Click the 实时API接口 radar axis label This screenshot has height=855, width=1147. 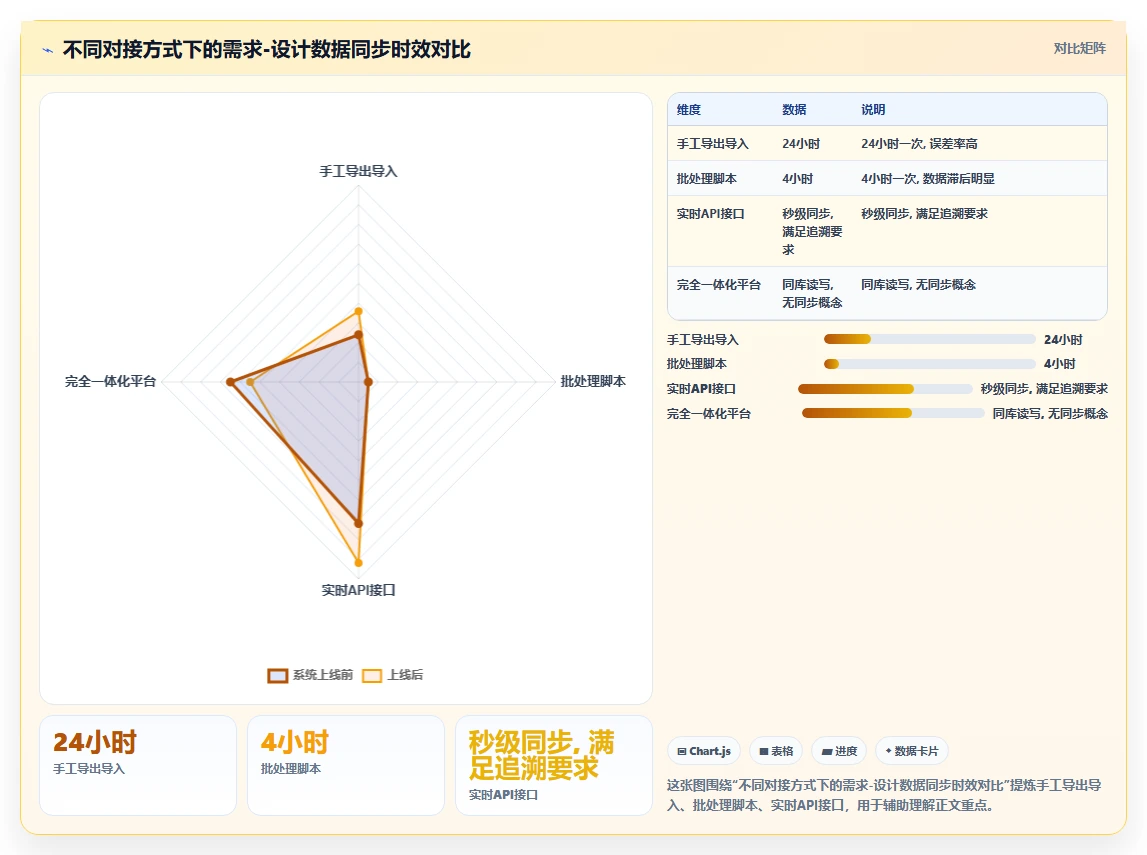tap(358, 590)
